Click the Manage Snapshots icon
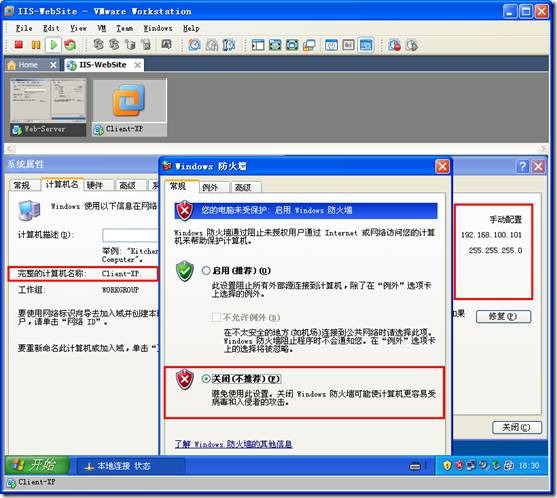Image resolution: width=557 pixels, height=498 pixels. point(229,45)
